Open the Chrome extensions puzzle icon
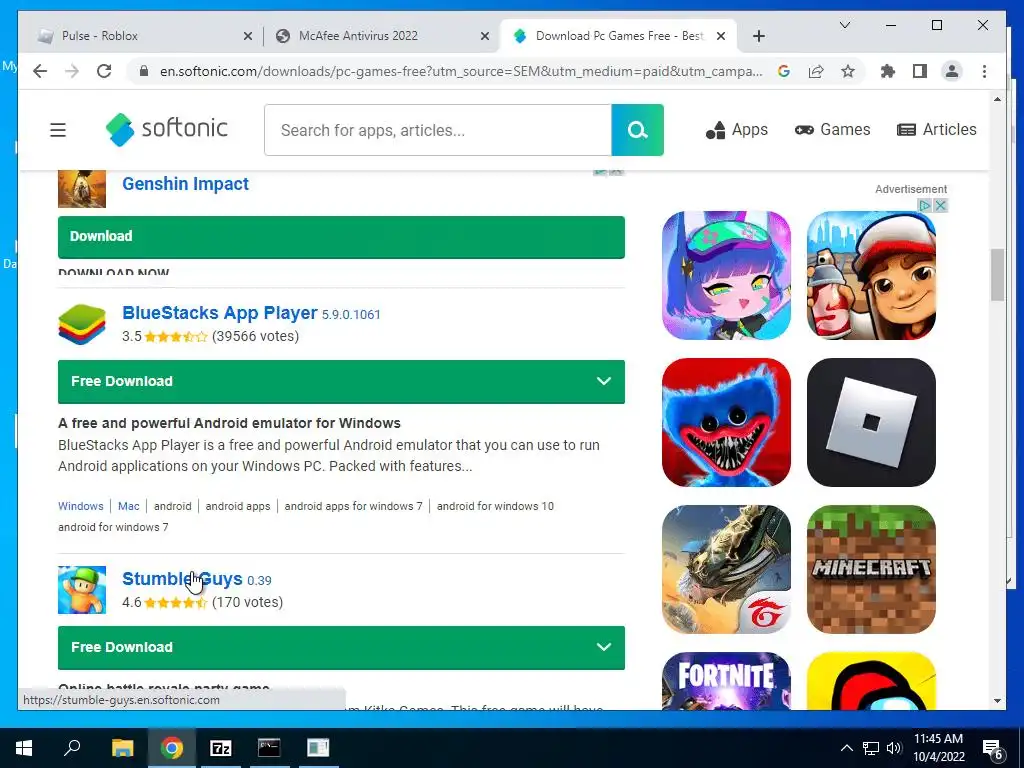This screenshot has width=1024, height=768. 888,71
